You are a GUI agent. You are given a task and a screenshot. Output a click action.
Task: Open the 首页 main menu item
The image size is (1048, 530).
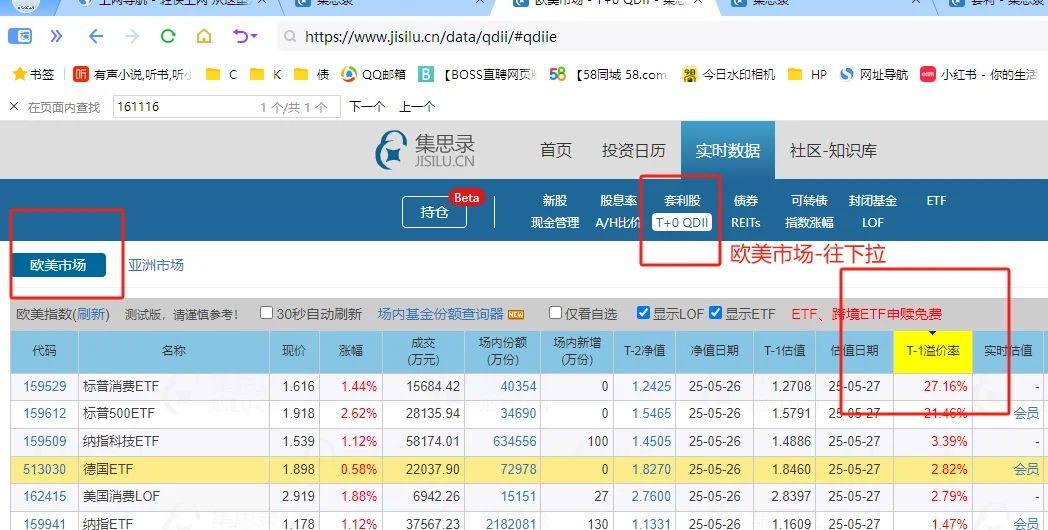pos(556,150)
